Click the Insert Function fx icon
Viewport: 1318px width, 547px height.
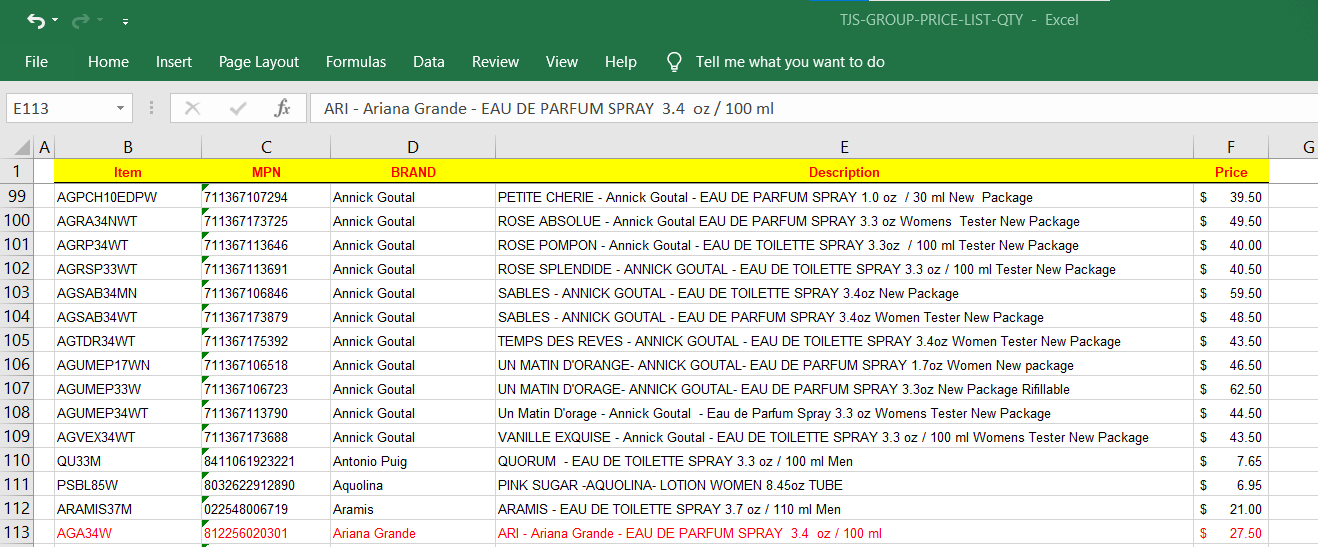pos(283,108)
